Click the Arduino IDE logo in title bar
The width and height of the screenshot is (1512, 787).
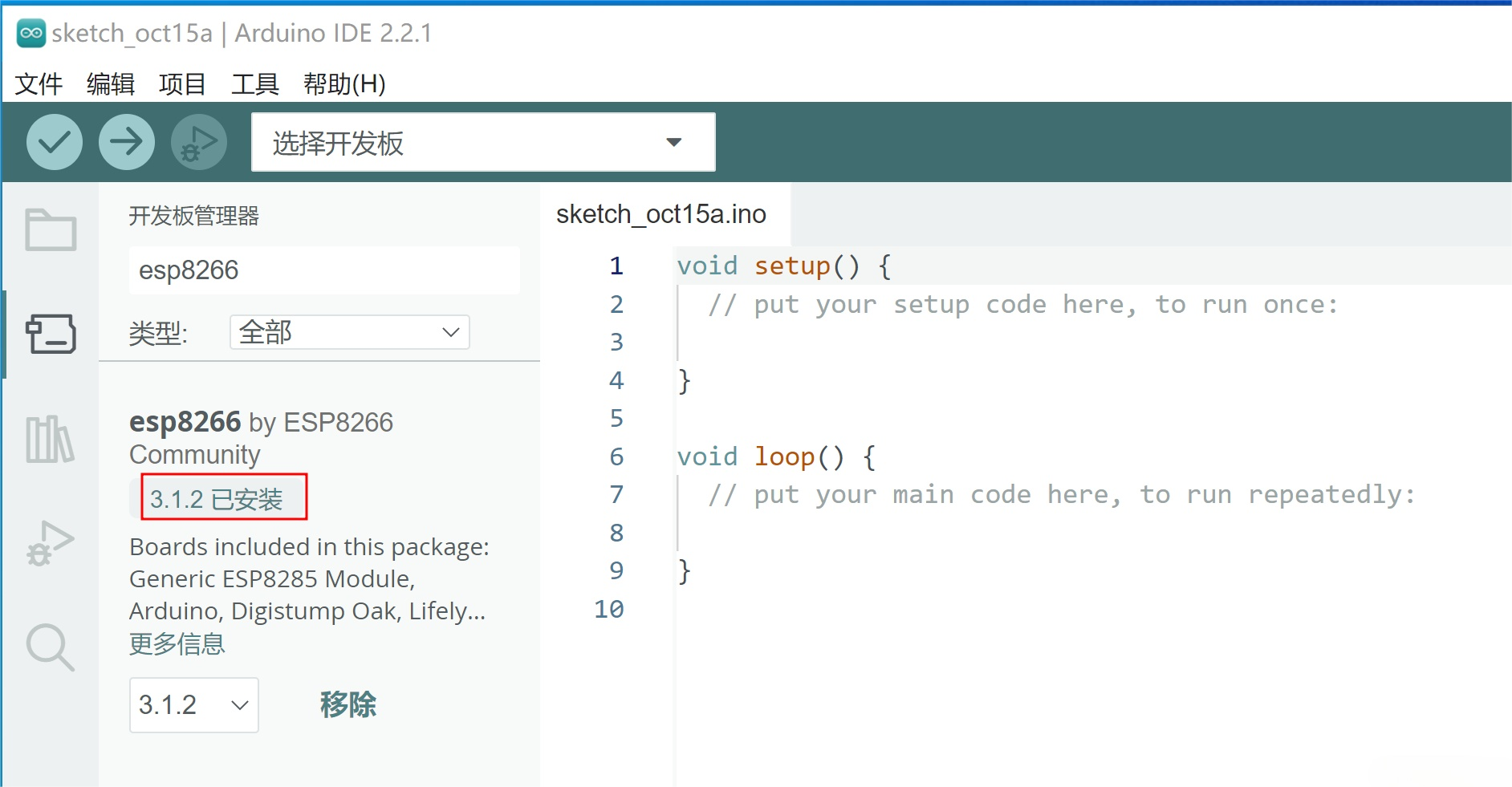30,33
